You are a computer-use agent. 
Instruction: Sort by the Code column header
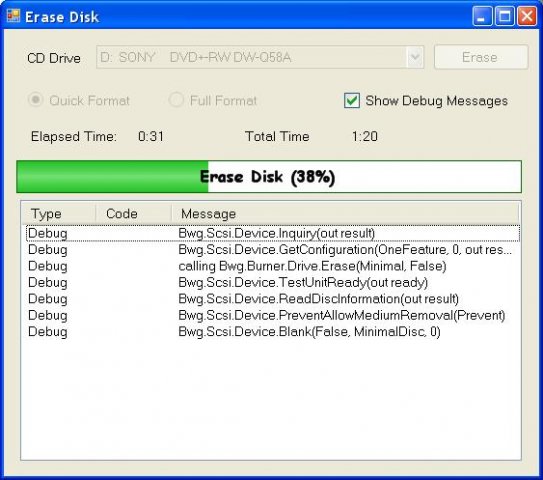[x=134, y=214]
